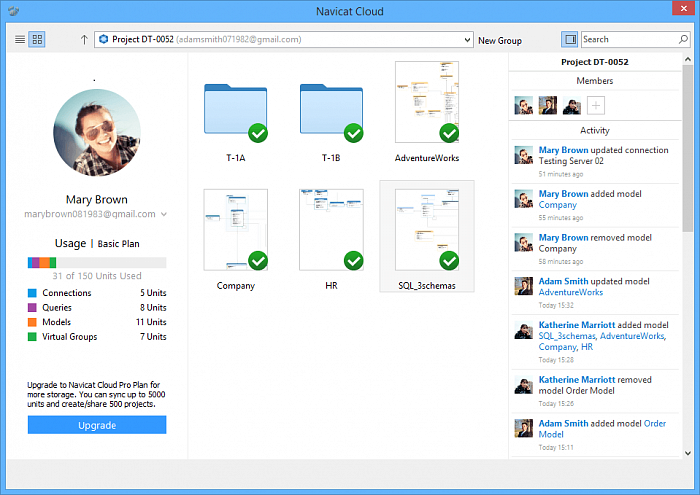Expand the Project DT-0052 dropdown
This screenshot has width=700, height=495.
pyautogui.click(x=467, y=40)
